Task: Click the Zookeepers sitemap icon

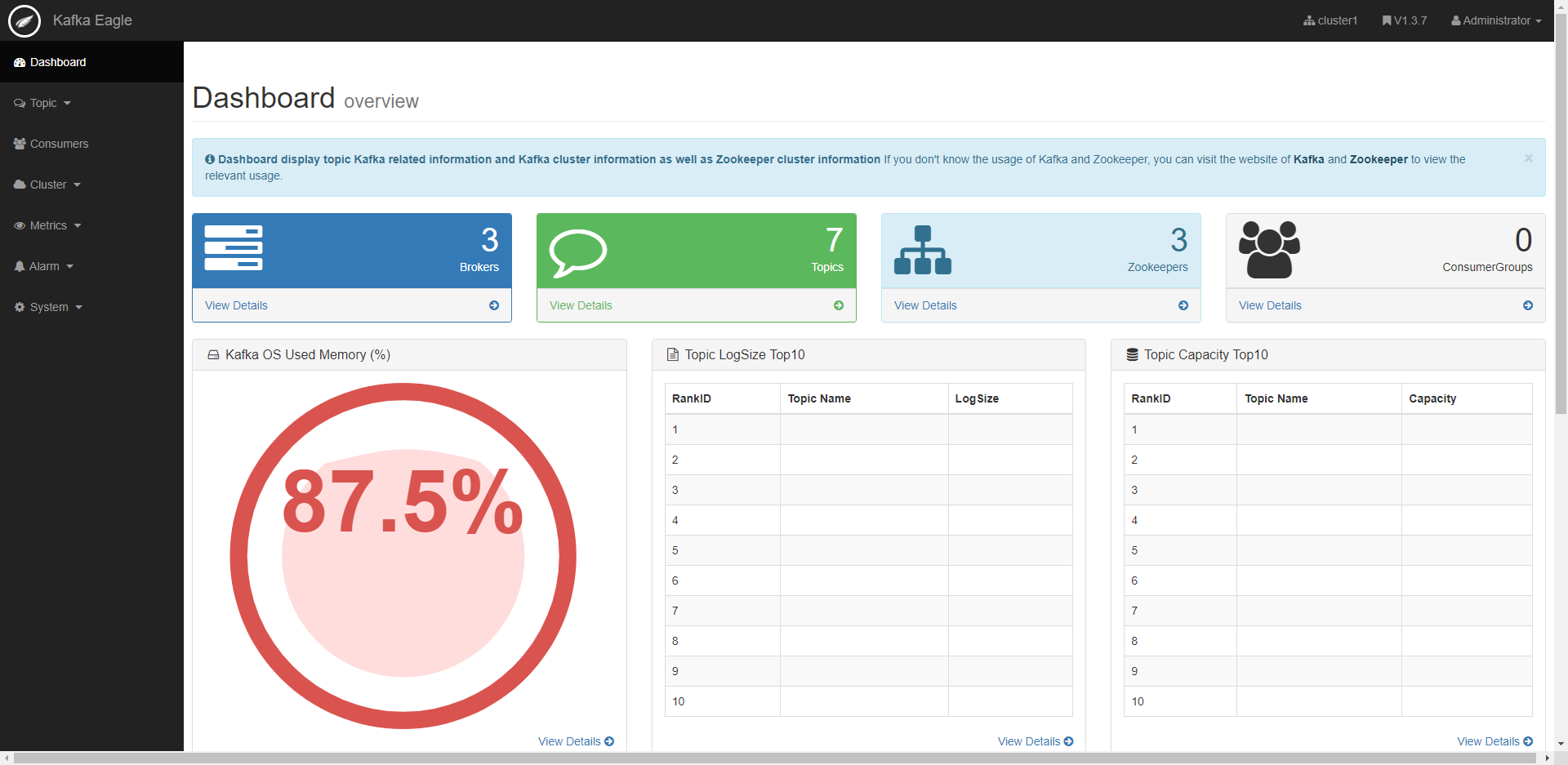Action: pyautogui.click(x=923, y=250)
